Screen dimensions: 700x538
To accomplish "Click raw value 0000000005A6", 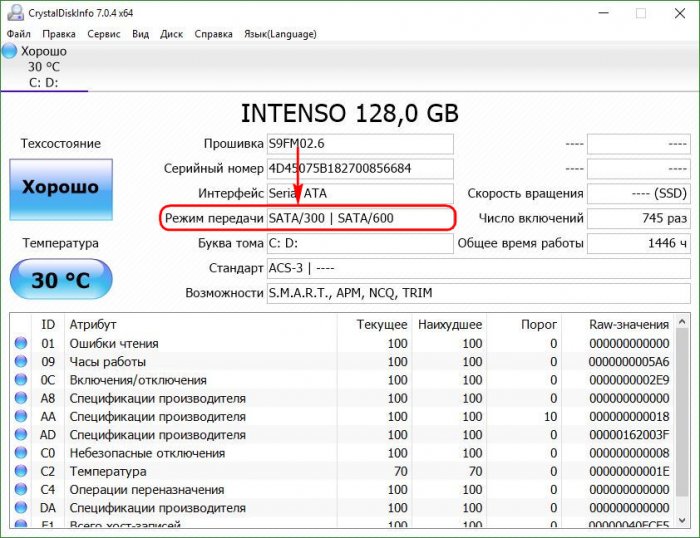I will tap(629, 362).
